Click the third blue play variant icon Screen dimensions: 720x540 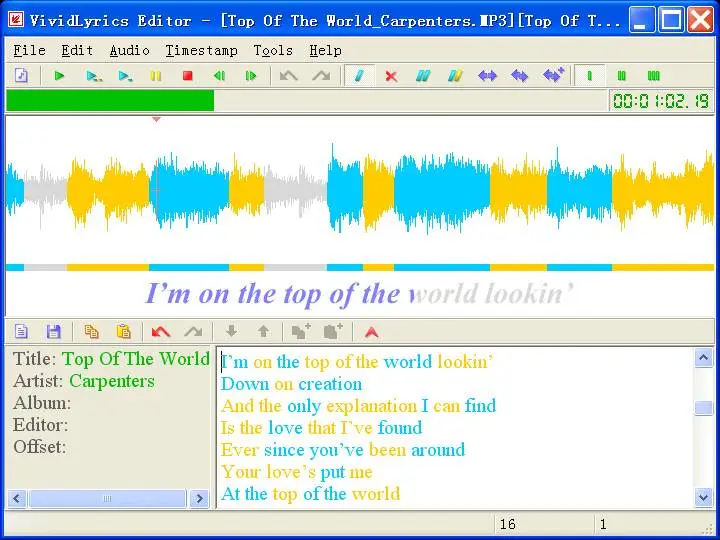[125, 75]
